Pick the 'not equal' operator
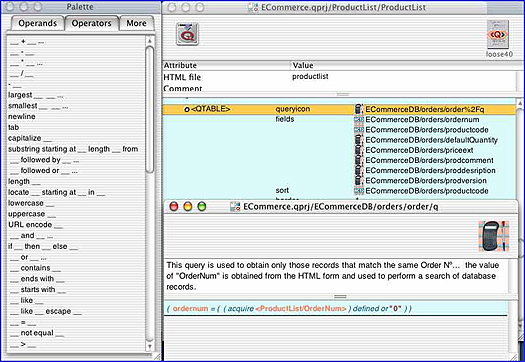Screen dimensions: 525x362 click(x=37, y=333)
